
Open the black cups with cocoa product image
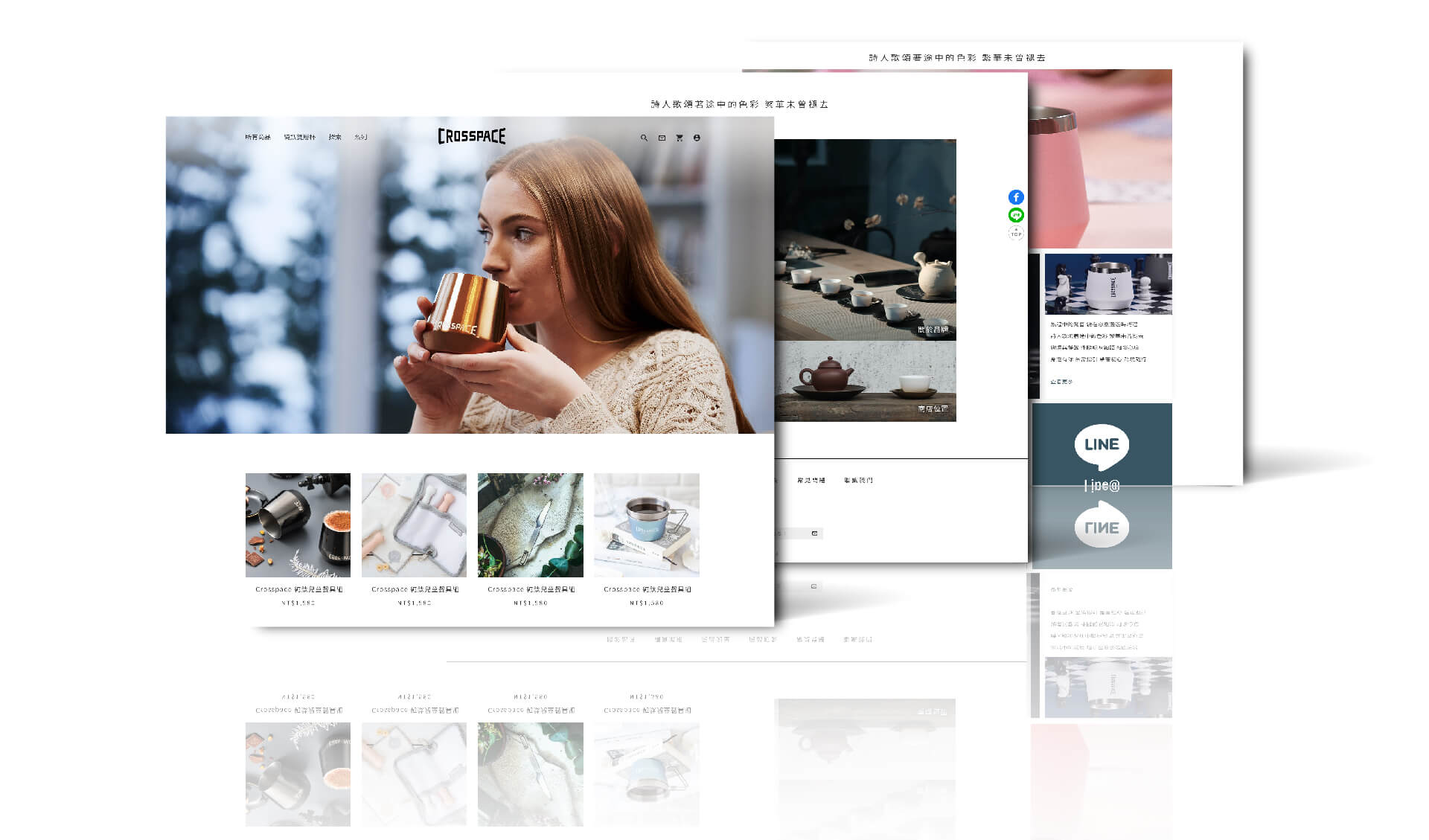[298, 525]
